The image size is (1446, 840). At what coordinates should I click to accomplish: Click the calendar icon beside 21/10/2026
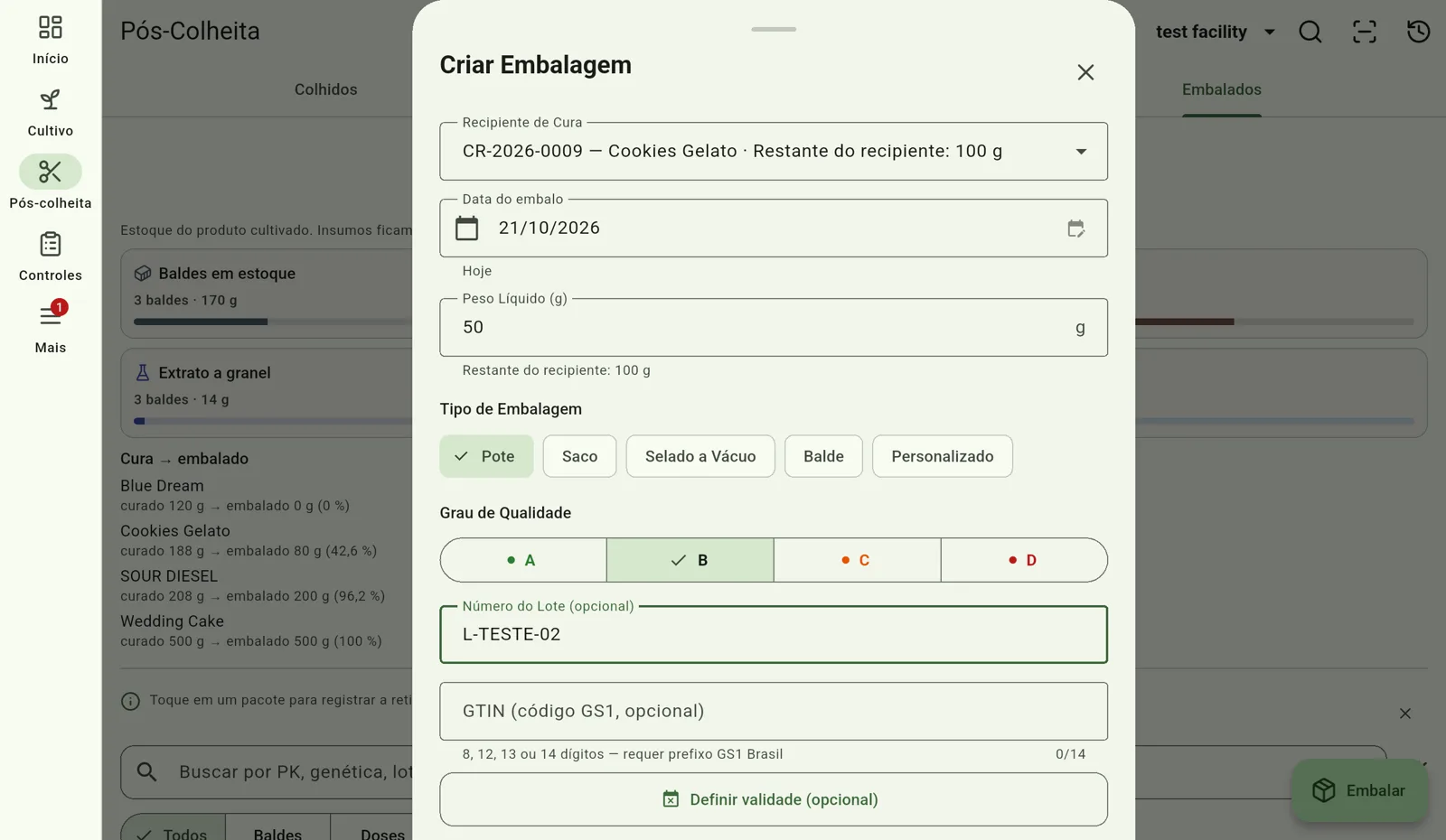tap(466, 229)
